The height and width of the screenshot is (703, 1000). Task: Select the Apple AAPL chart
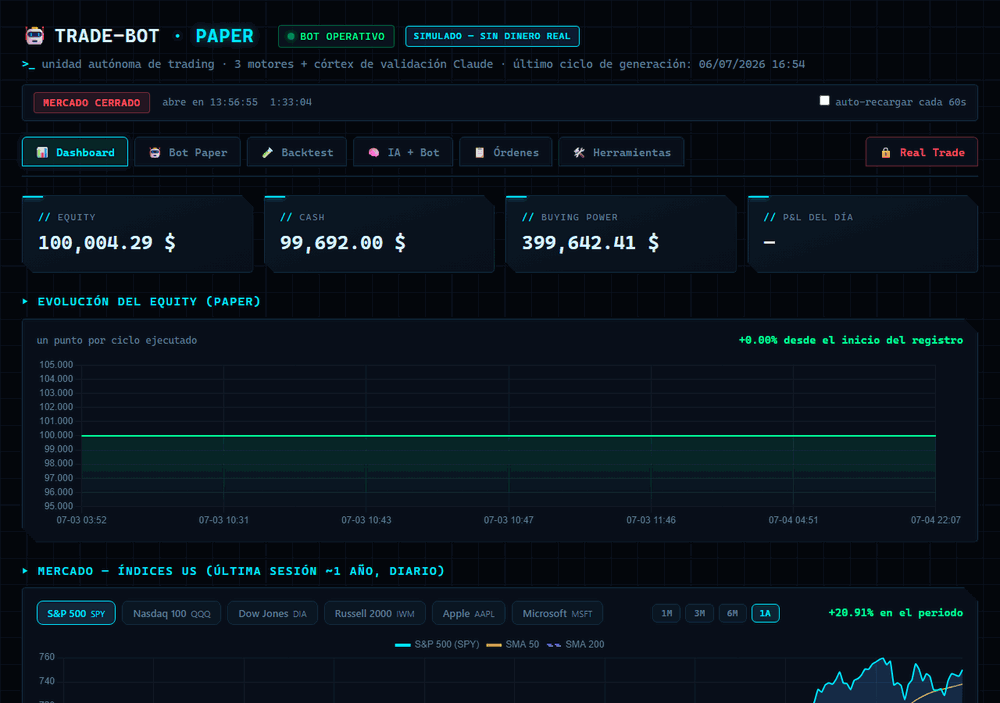pos(469,613)
